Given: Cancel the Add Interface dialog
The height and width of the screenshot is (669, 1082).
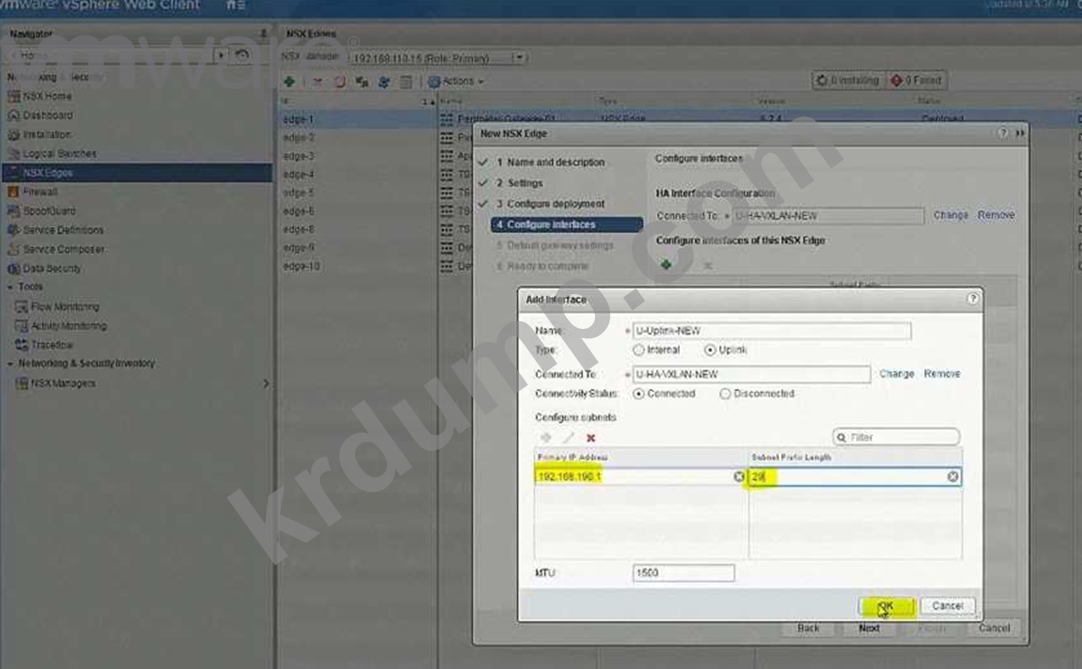Looking at the screenshot, I should (947, 606).
